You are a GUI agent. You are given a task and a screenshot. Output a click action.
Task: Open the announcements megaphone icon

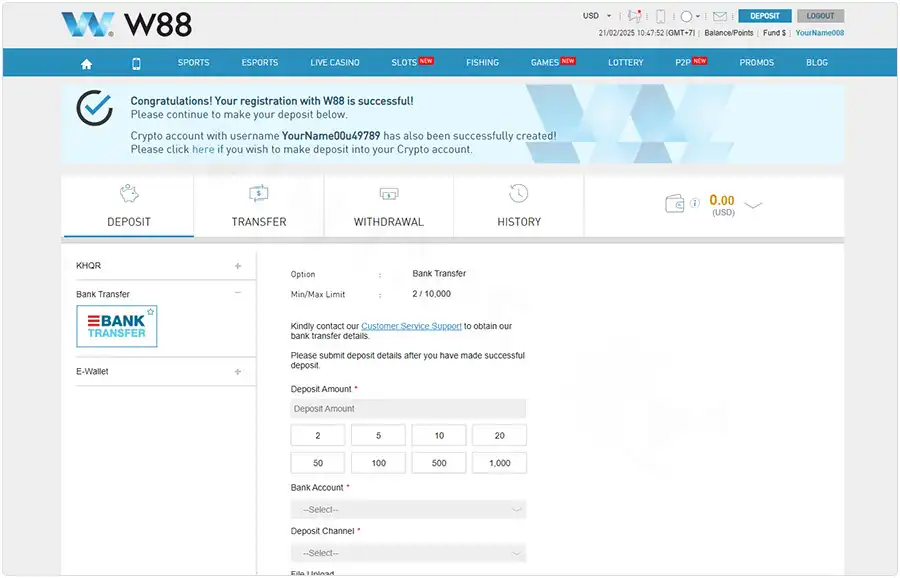pos(634,16)
